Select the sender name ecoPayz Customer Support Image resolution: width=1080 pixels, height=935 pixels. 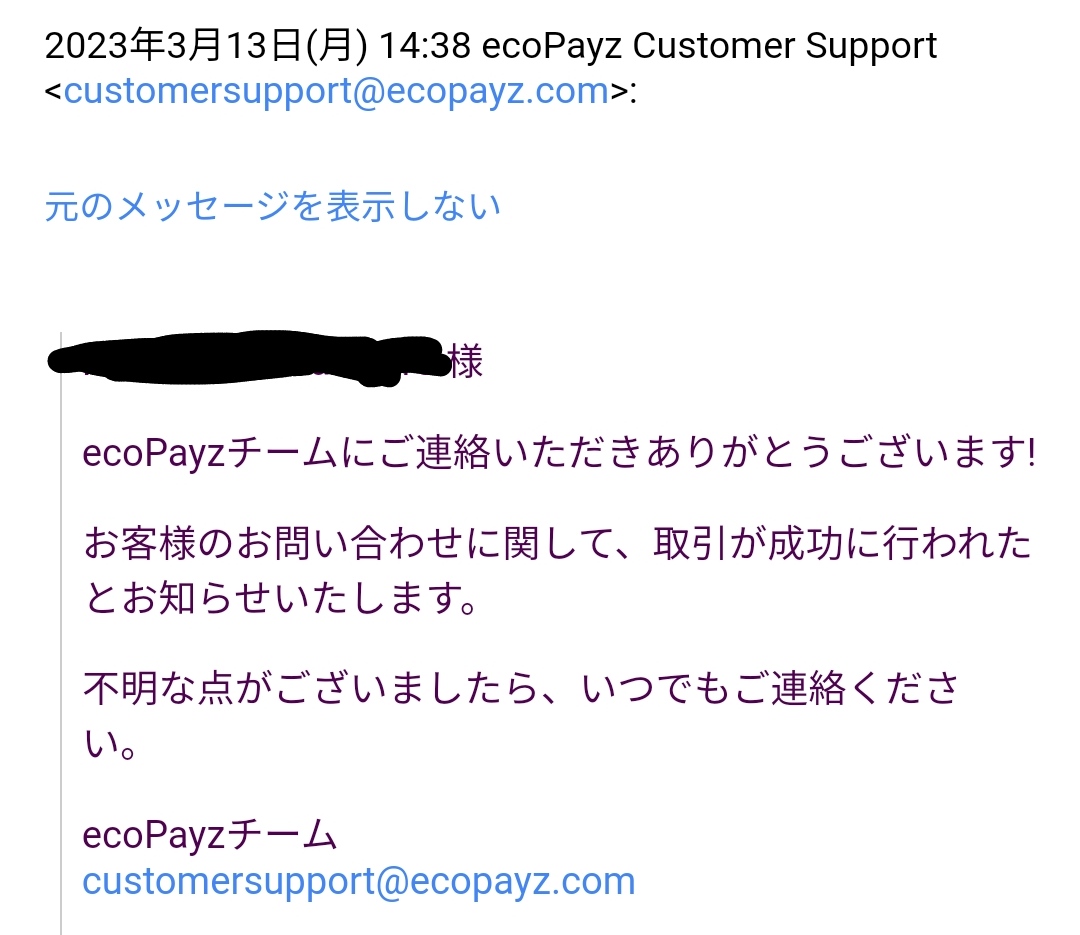tap(709, 46)
